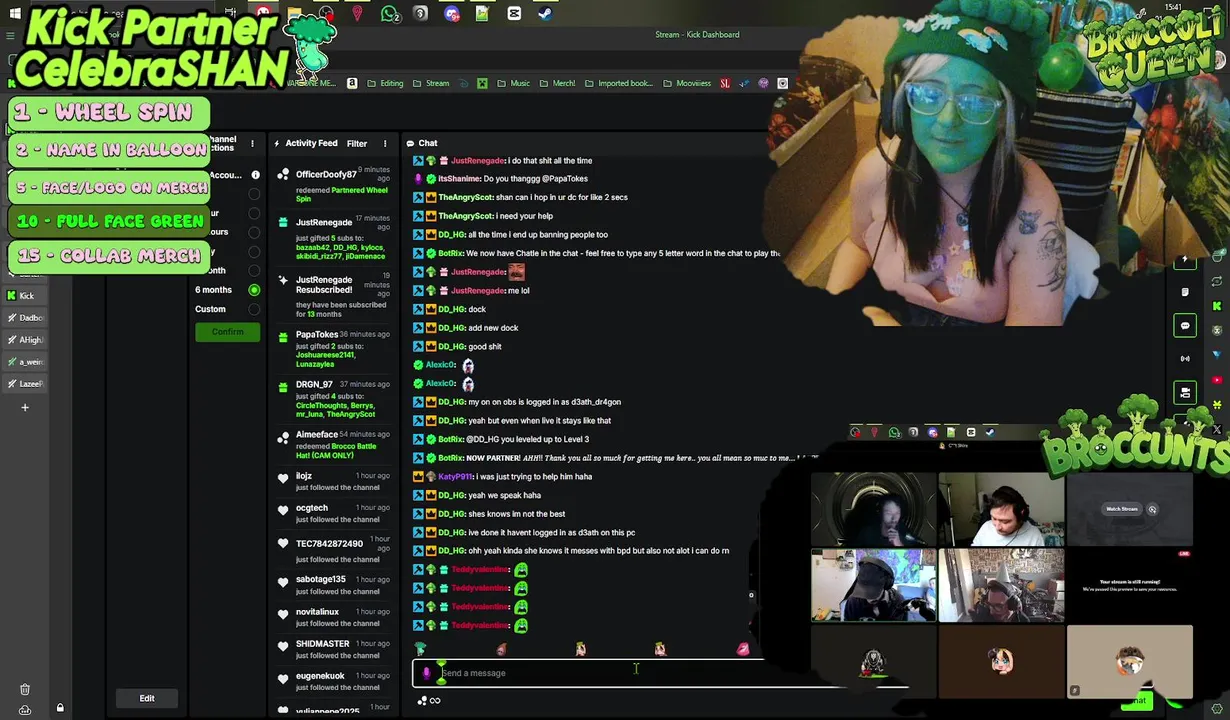Screen dimensions: 1230x720
Task: Click Watch Stream in the Discord call
Action: coord(1122,509)
